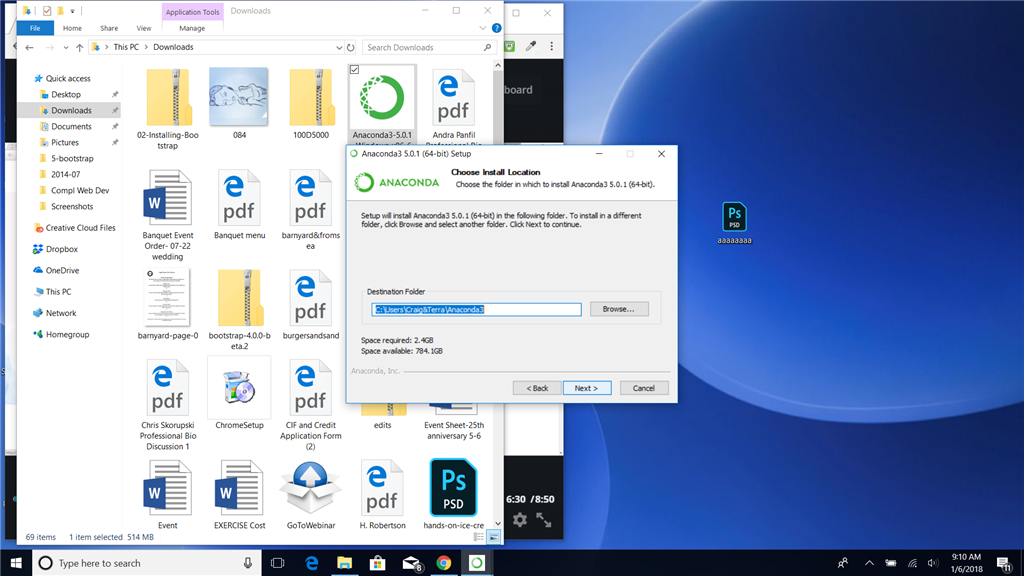
Task: Open the aaaaaaaa PSD file on desktop
Action: [734, 217]
